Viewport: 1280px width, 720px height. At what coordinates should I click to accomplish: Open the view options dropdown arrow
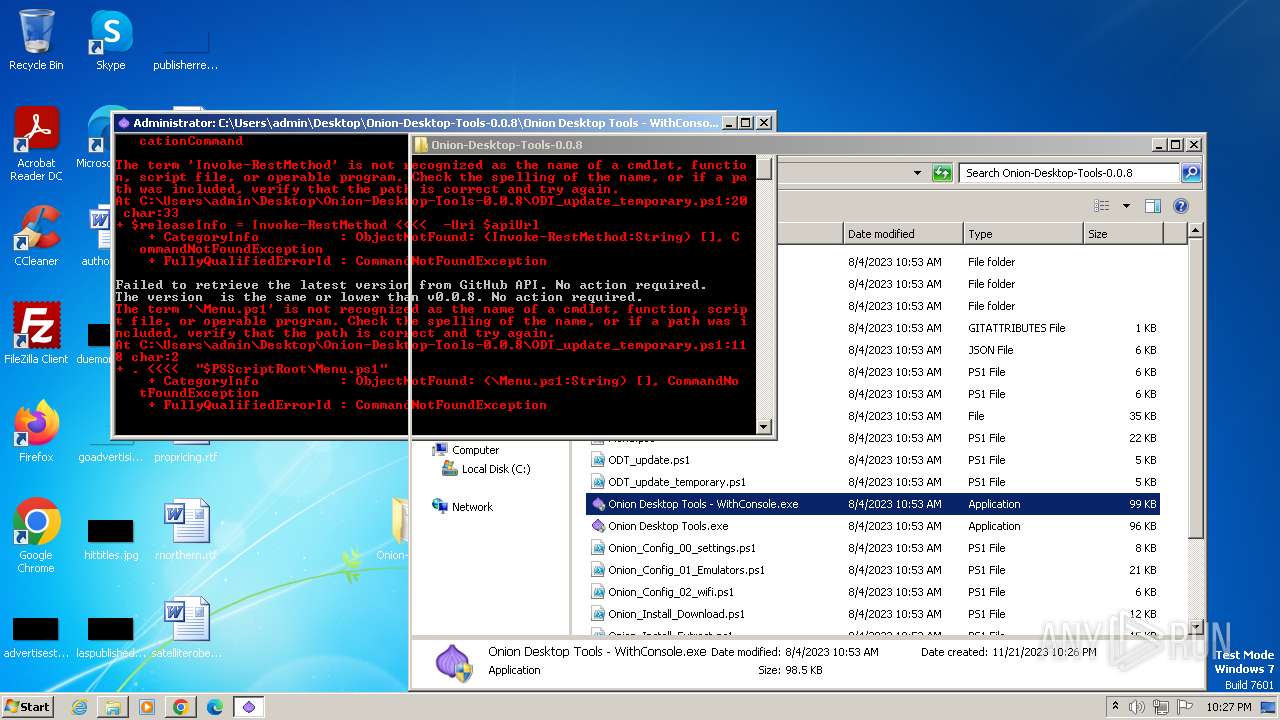1126,206
